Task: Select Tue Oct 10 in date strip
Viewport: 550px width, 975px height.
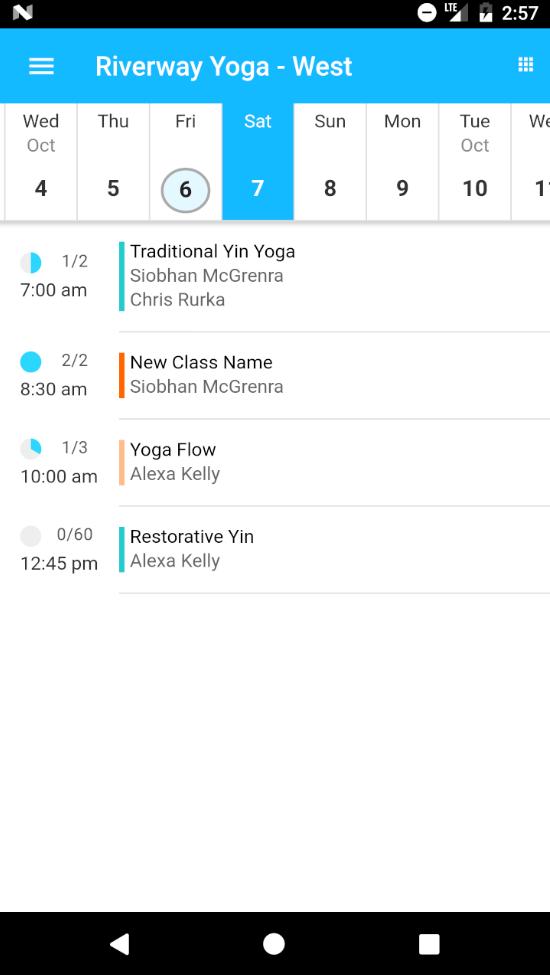Action: click(475, 162)
